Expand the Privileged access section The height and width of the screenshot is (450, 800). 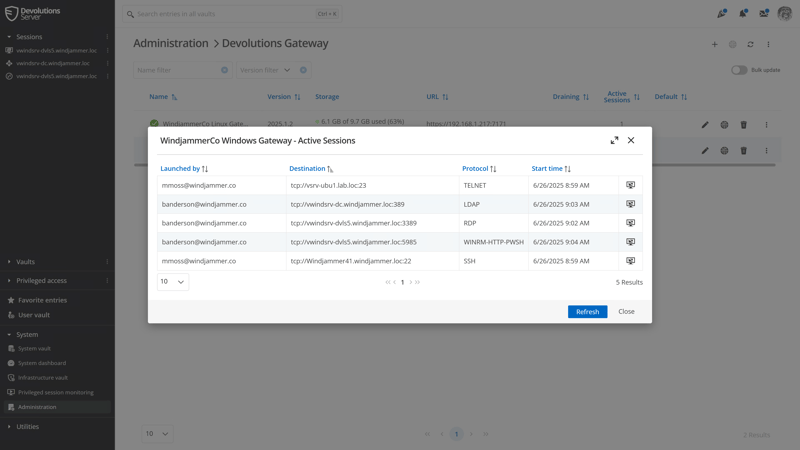pos(9,281)
